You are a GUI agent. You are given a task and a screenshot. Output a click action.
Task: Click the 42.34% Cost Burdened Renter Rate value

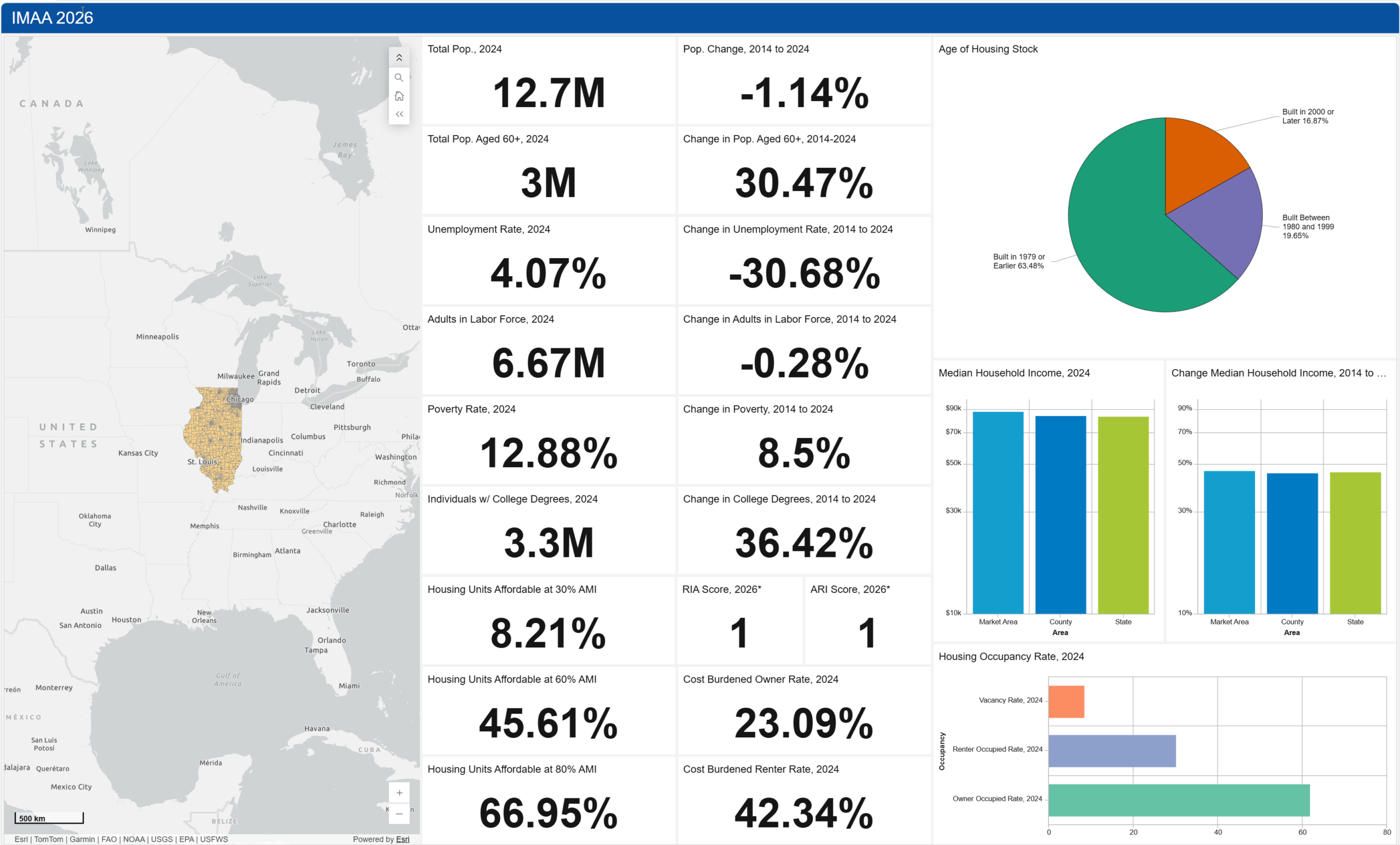pos(804,813)
